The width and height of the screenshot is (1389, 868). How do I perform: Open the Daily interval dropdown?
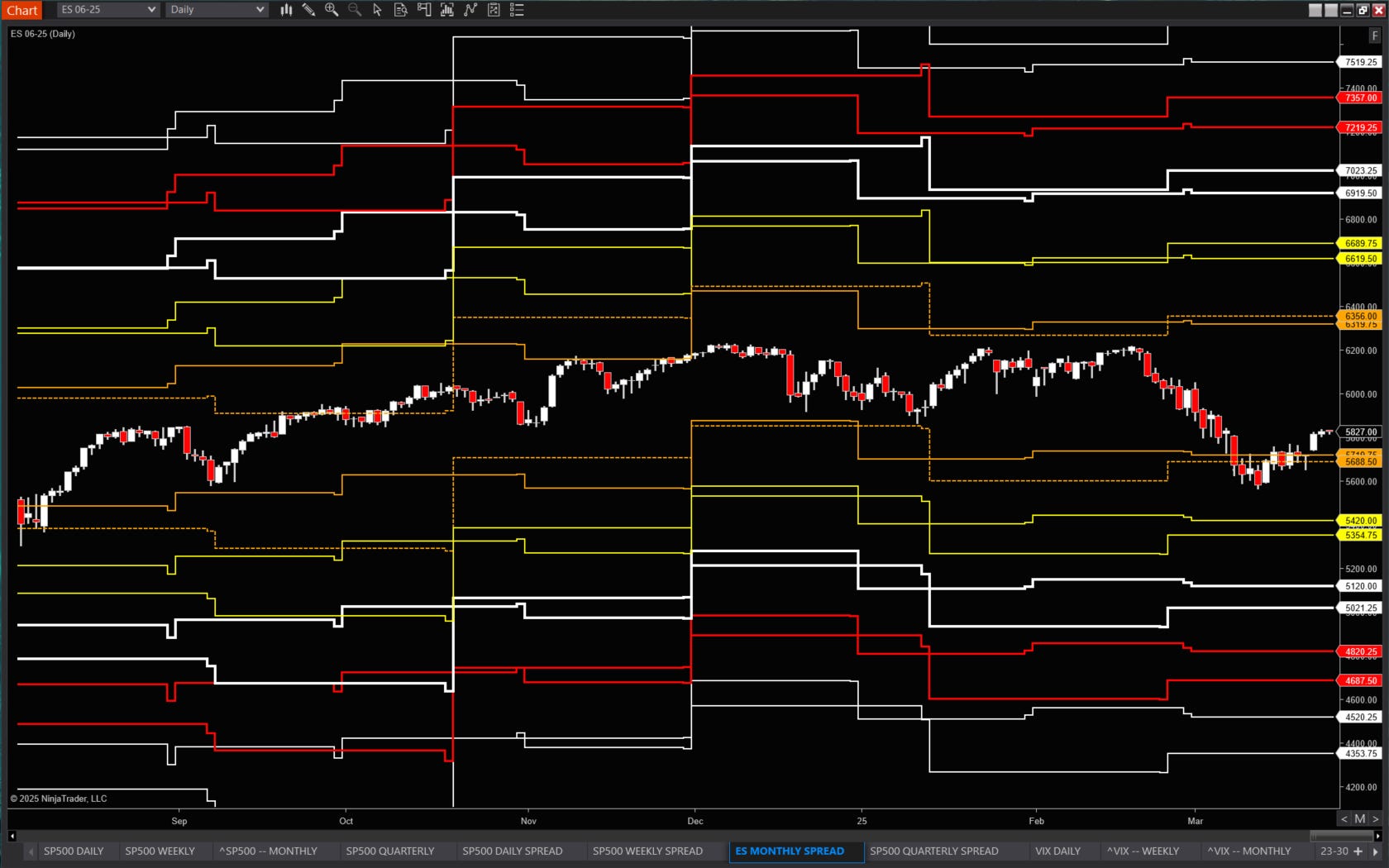coord(216,10)
